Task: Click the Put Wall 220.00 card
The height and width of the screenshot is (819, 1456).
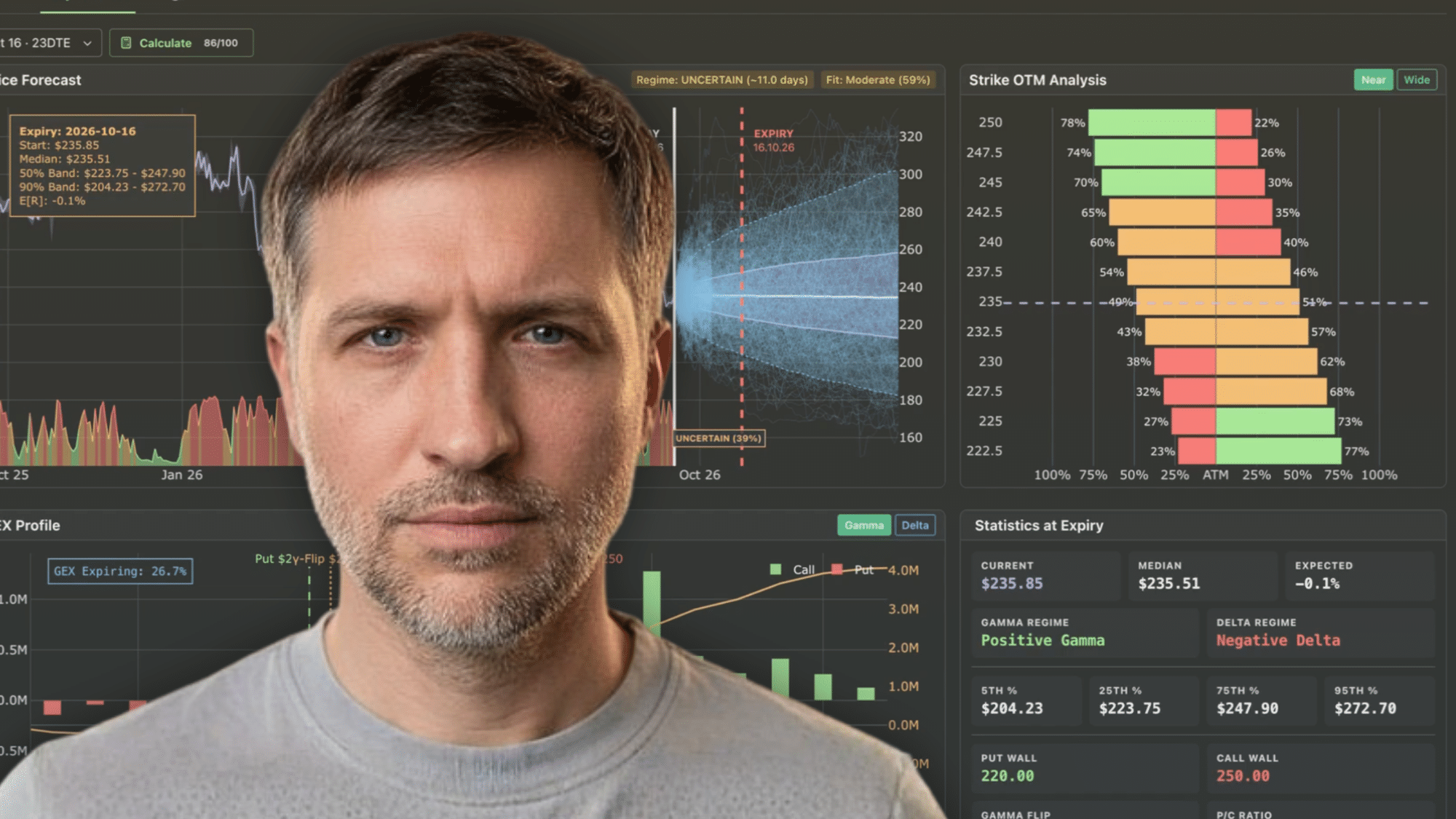Action: (x=1085, y=768)
